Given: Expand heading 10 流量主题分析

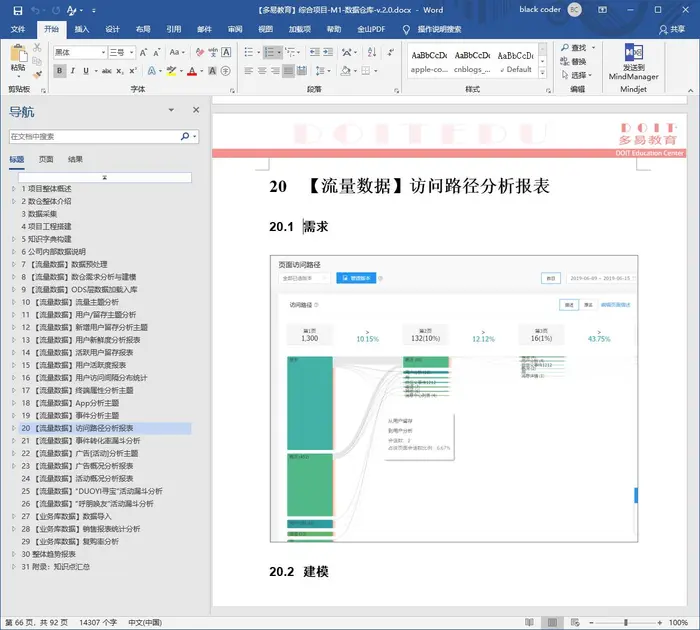Looking at the screenshot, I should 13,302.
